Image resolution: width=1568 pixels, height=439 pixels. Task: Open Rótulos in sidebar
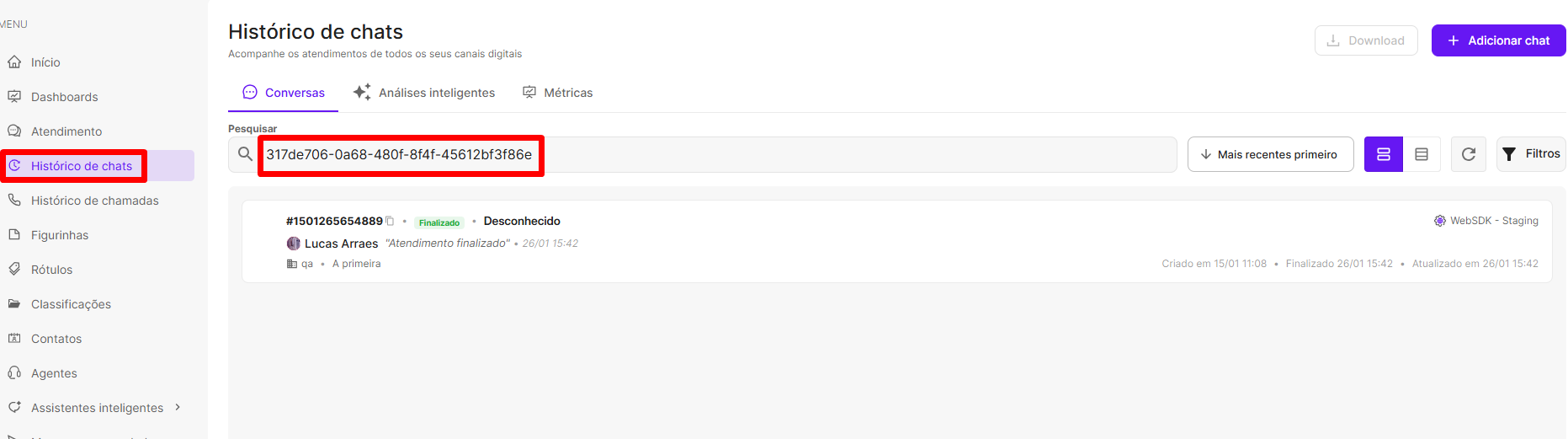pos(51,270)
